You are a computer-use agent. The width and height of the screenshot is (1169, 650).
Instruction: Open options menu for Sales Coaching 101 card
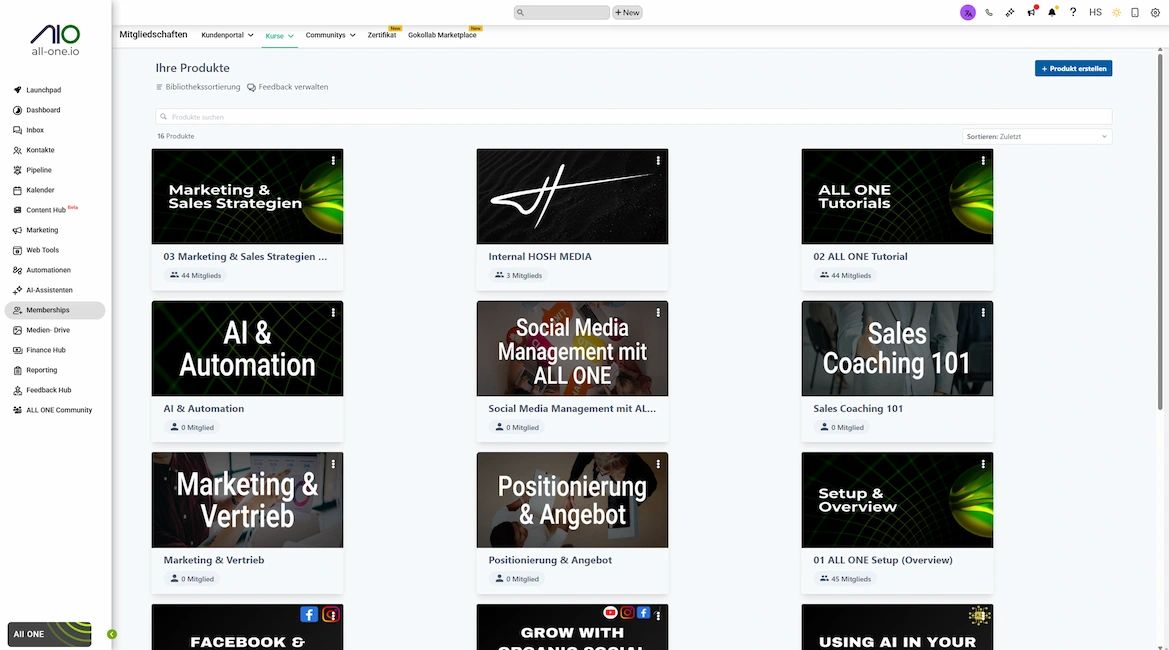[983, 312]
